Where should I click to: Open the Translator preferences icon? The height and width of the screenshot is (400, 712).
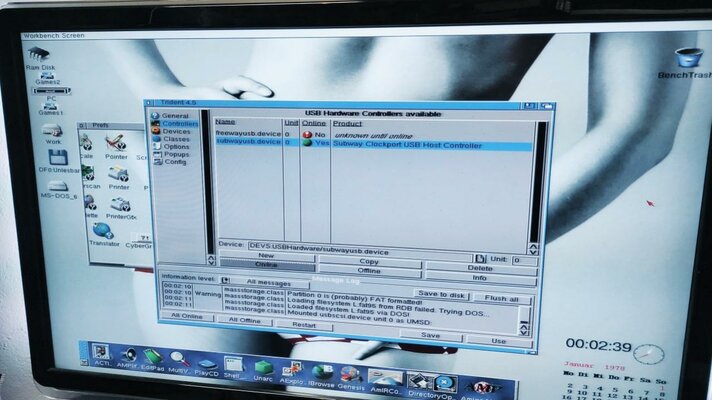click(x=104, y=232)
